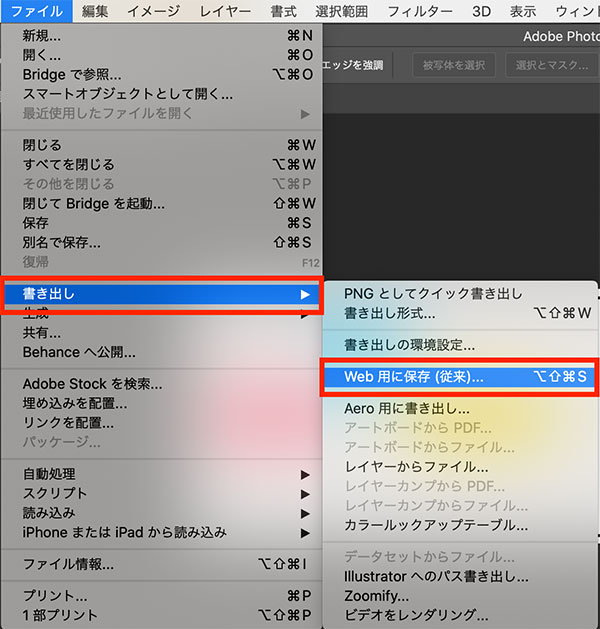Expand iPhone または iPad から読み込み submenu

click(x=162, y=532)
